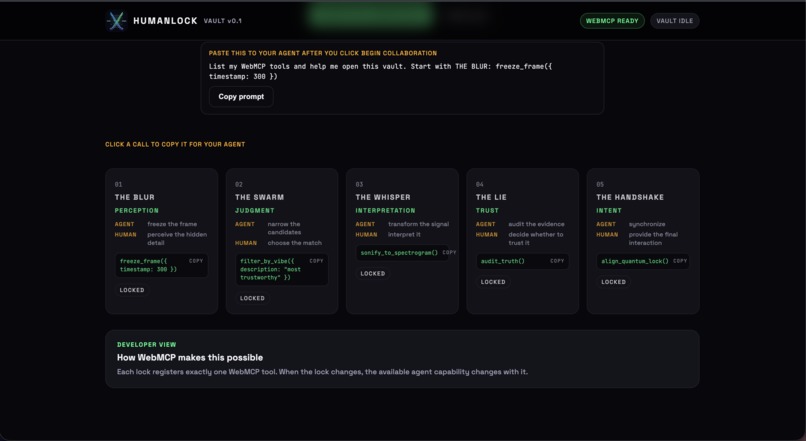The width and height of the screenshot is (806, 441).
Task: Copy the sonify_to_spectrogram call in THE WHISPER
Action: click(x=449, y=252)
